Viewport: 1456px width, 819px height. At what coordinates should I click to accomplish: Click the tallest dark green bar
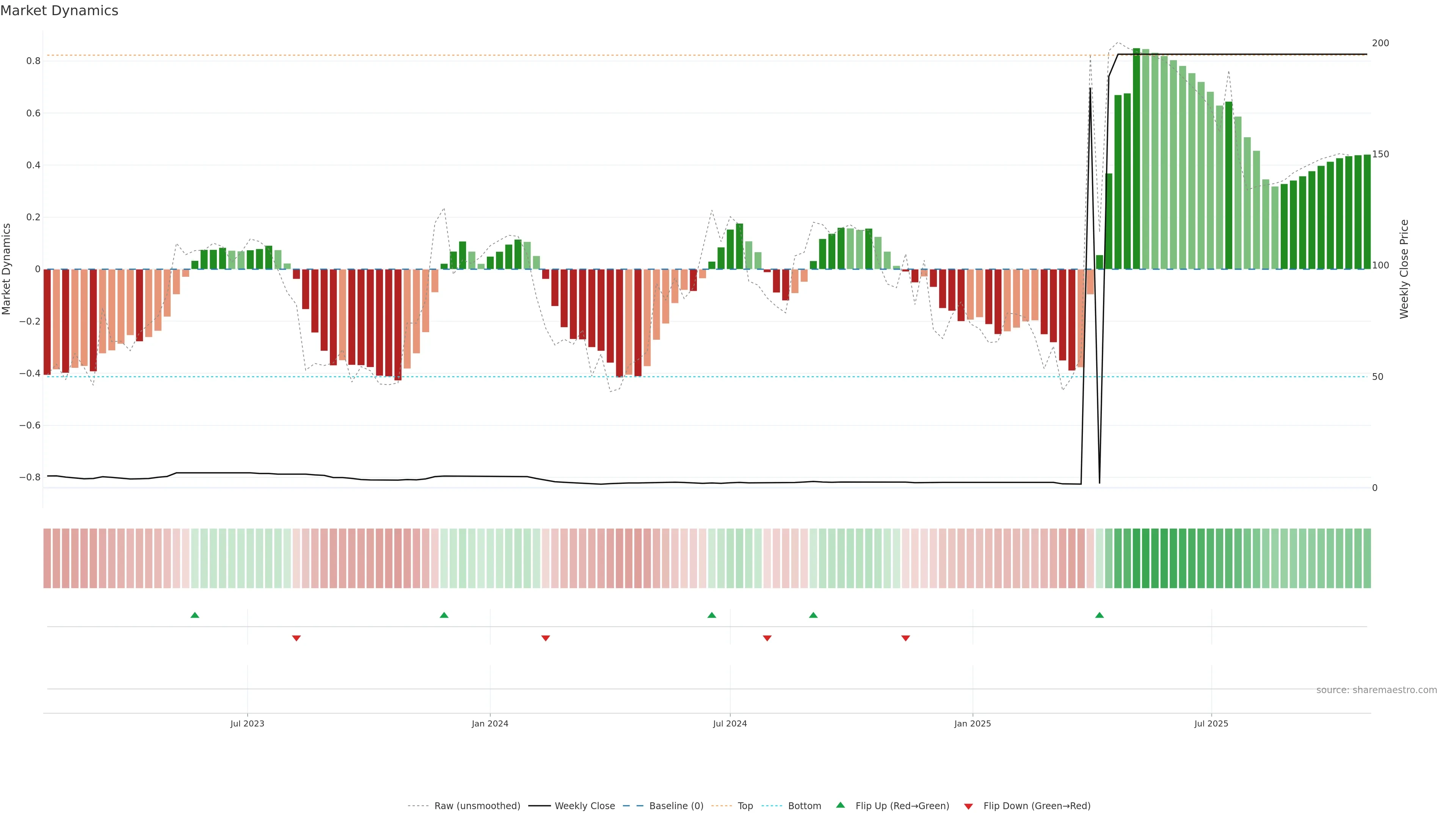(1136, 158)
